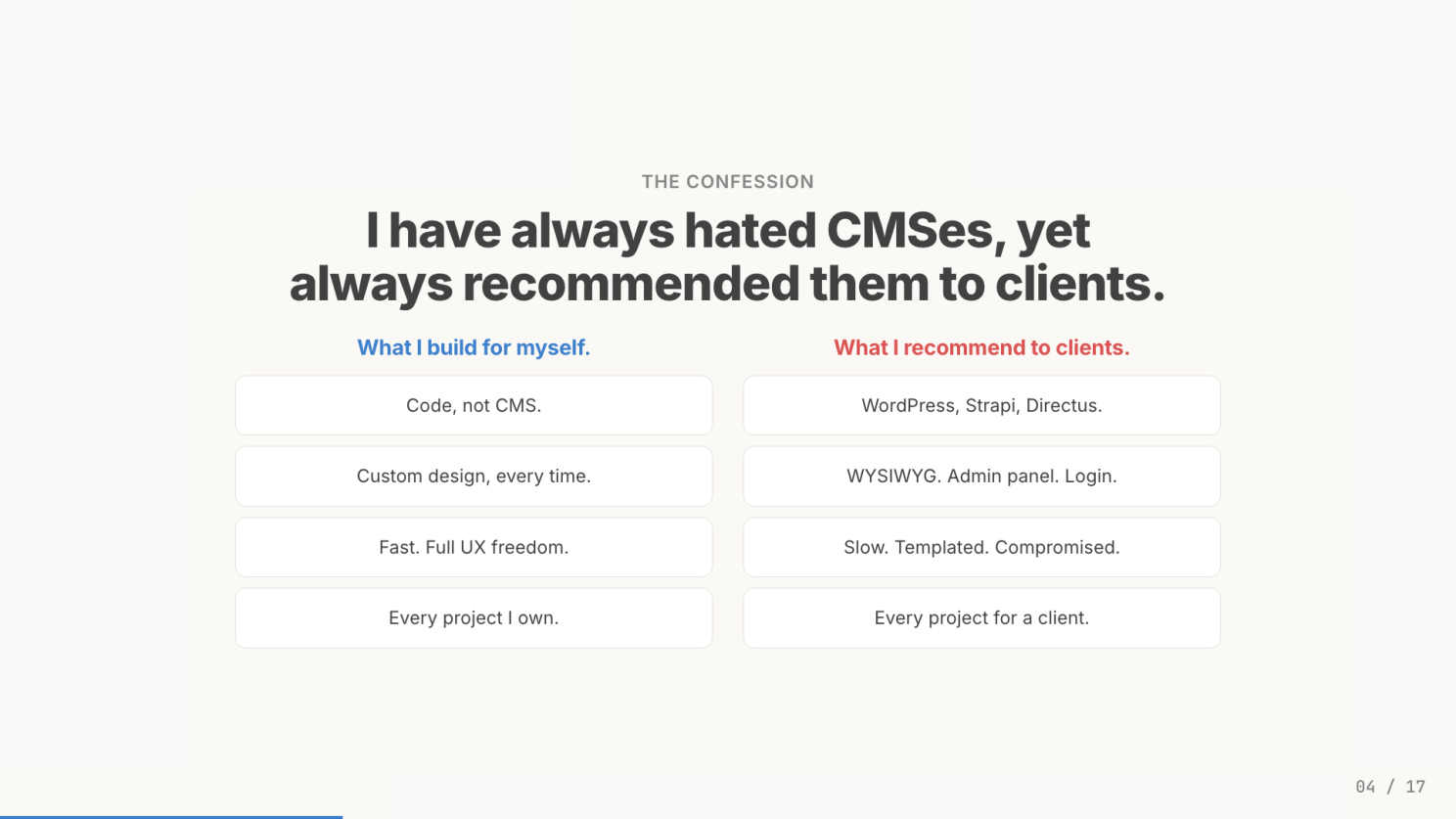Select the blue "What I build for myself." heading
This screenshot has width=1456, height=819.
click(474, 347)
